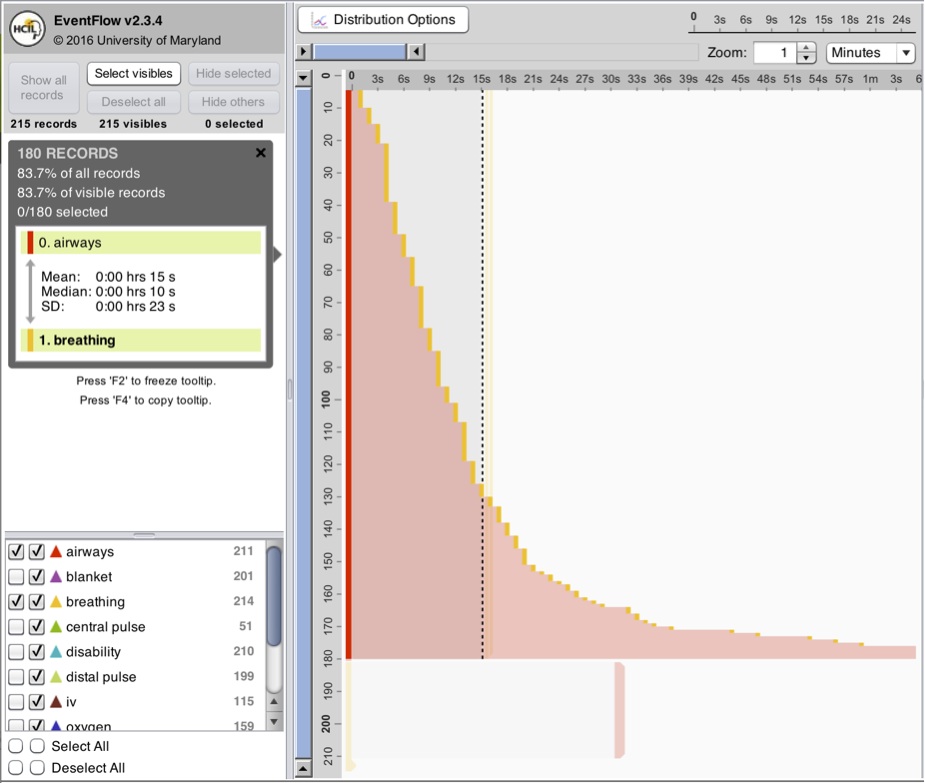The image size is (925, 783).
Task: Click the yellow breathing triangle icon
Action: coord(56,602)
